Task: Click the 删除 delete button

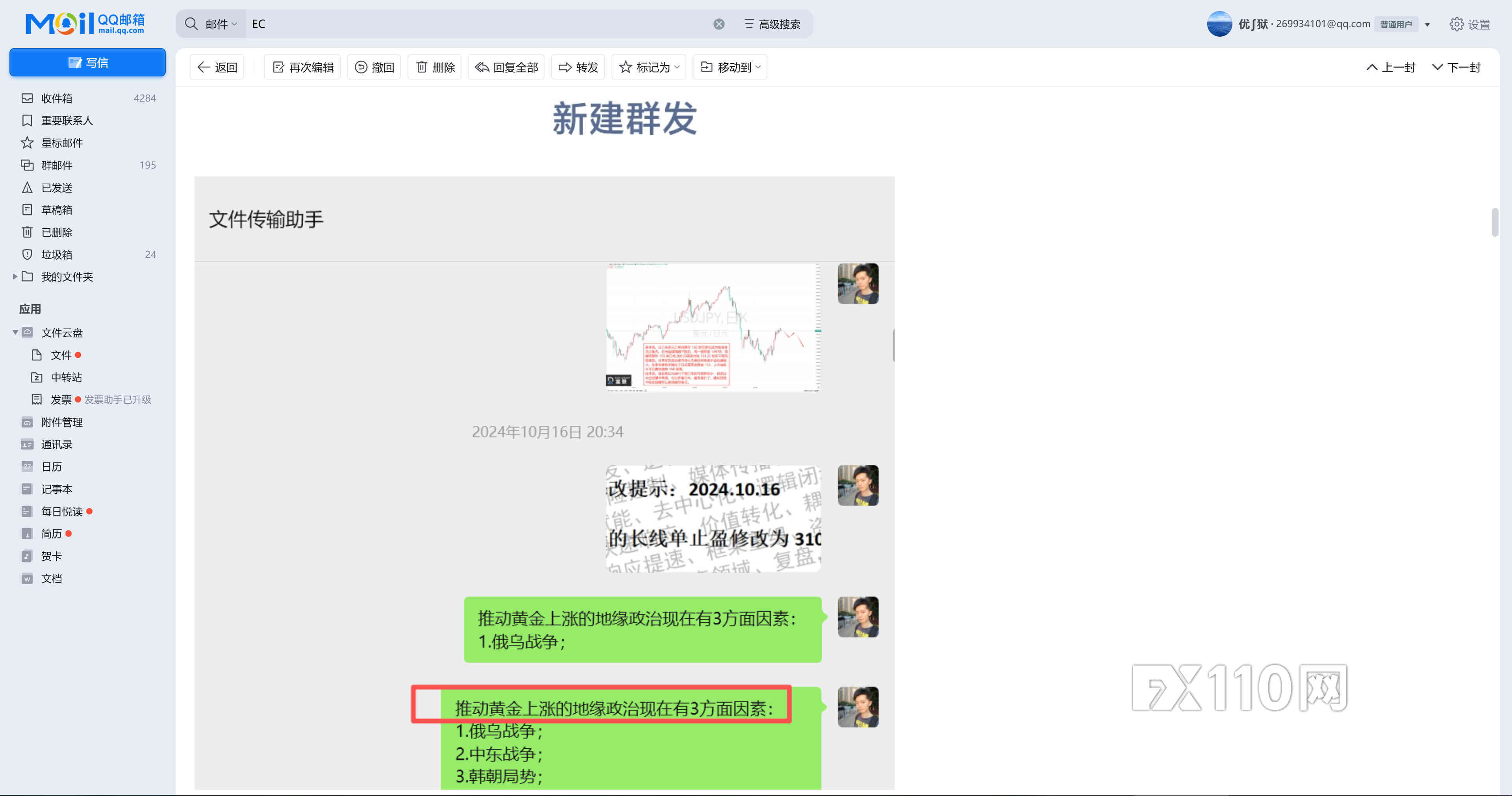Action: 435,67
